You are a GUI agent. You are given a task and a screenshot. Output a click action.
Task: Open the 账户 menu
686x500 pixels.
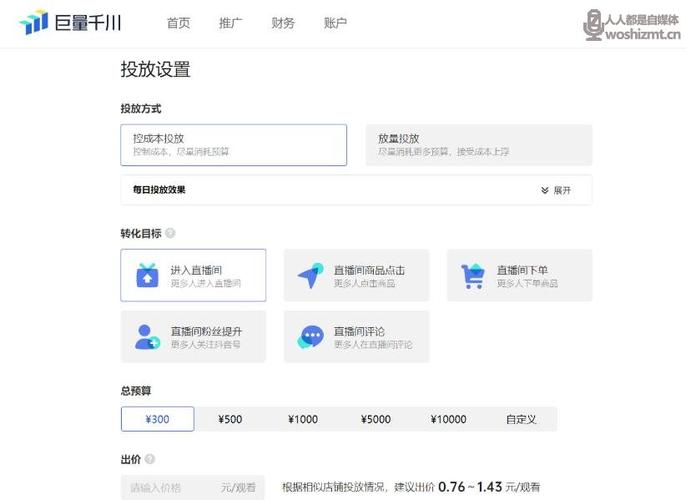pos(336,23)
